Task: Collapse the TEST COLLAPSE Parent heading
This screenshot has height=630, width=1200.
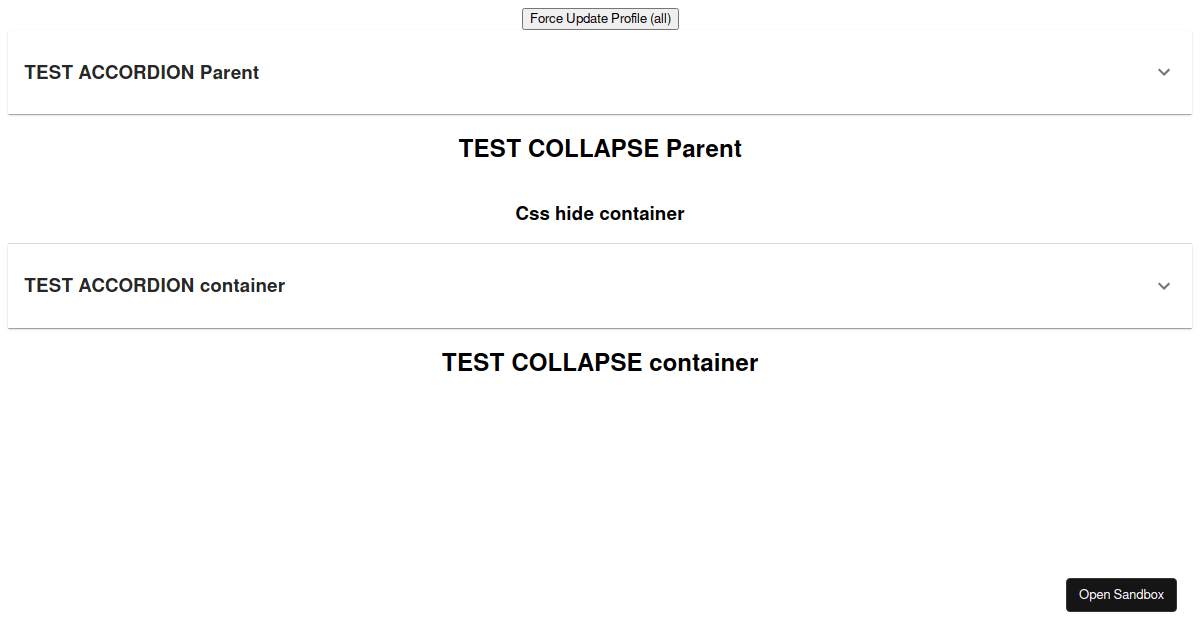Action: click(600, 148)
